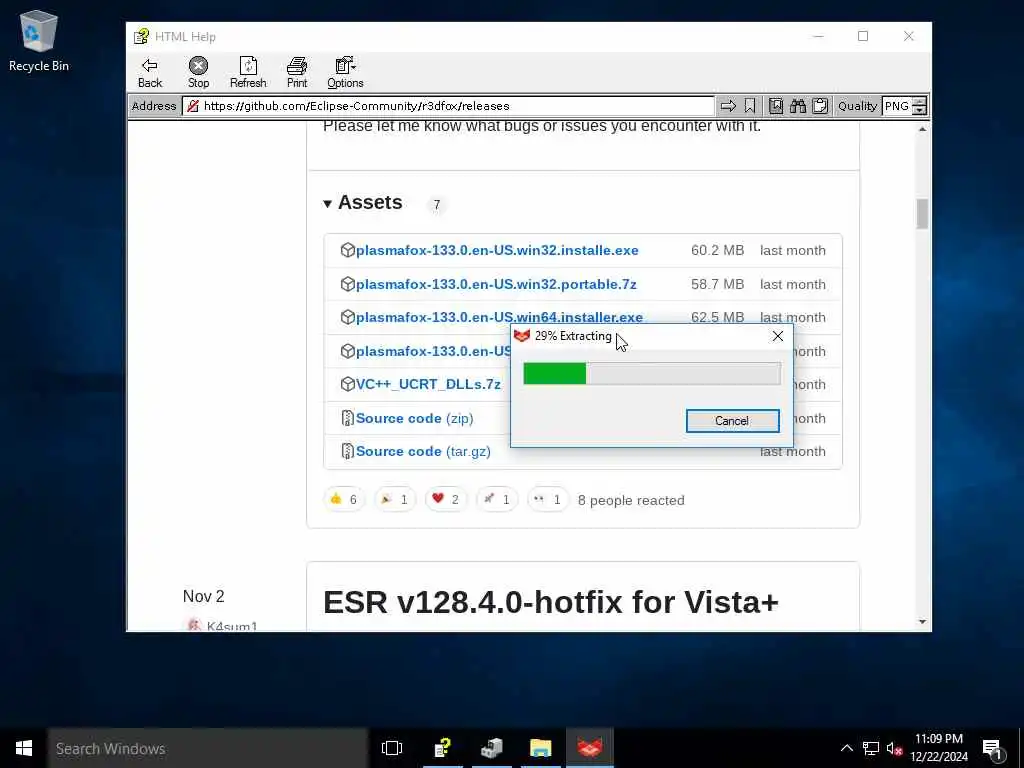
Task: Click the 60.2 MB file size
Action: (x=717, y=250)
